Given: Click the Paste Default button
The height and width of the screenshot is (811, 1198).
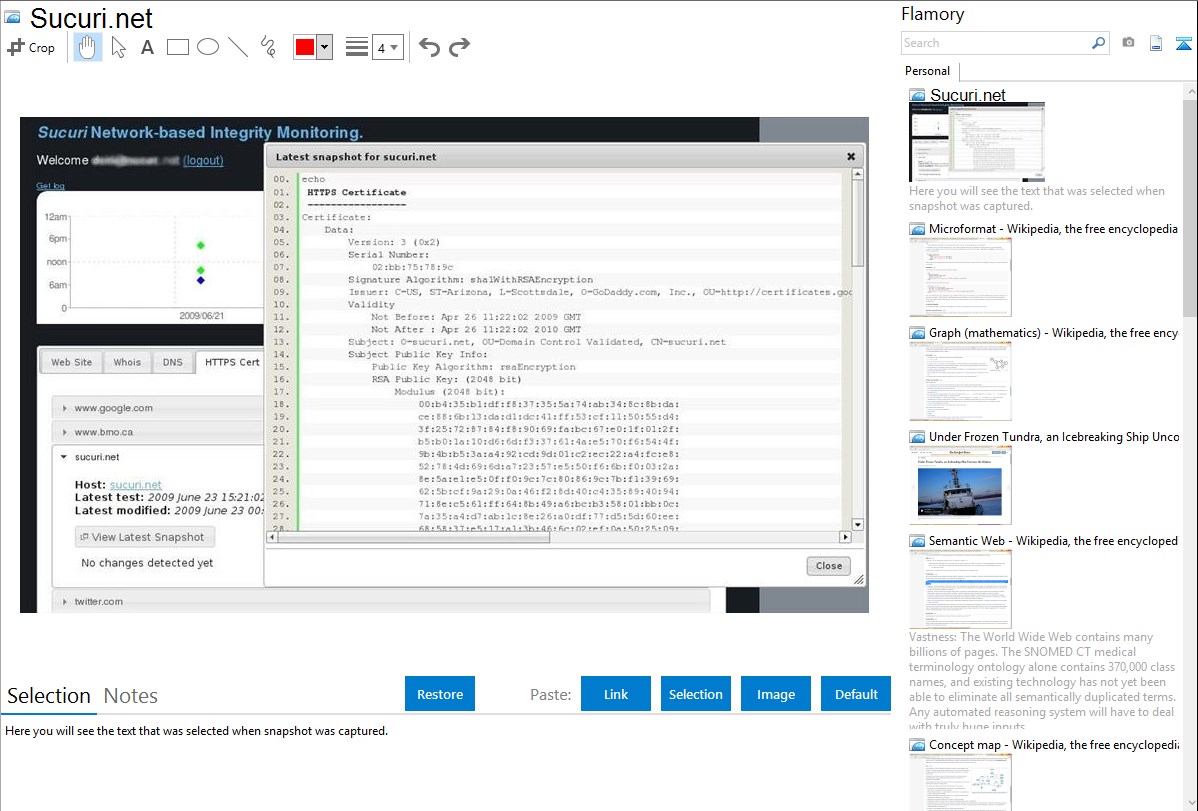Looking at the screenshot, I should [856, 694].
